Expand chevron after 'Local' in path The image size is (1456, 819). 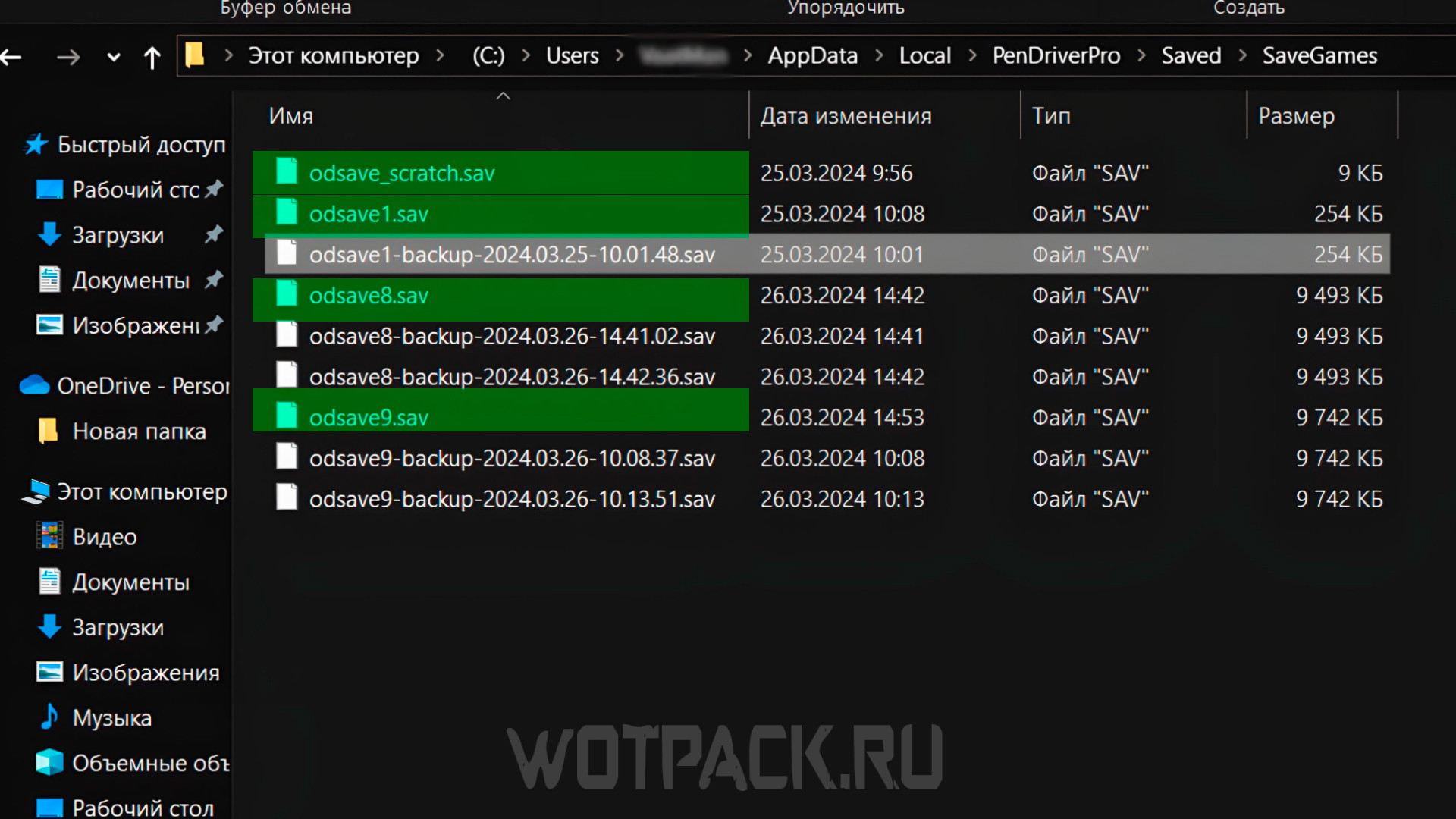[x=972, y=55]
